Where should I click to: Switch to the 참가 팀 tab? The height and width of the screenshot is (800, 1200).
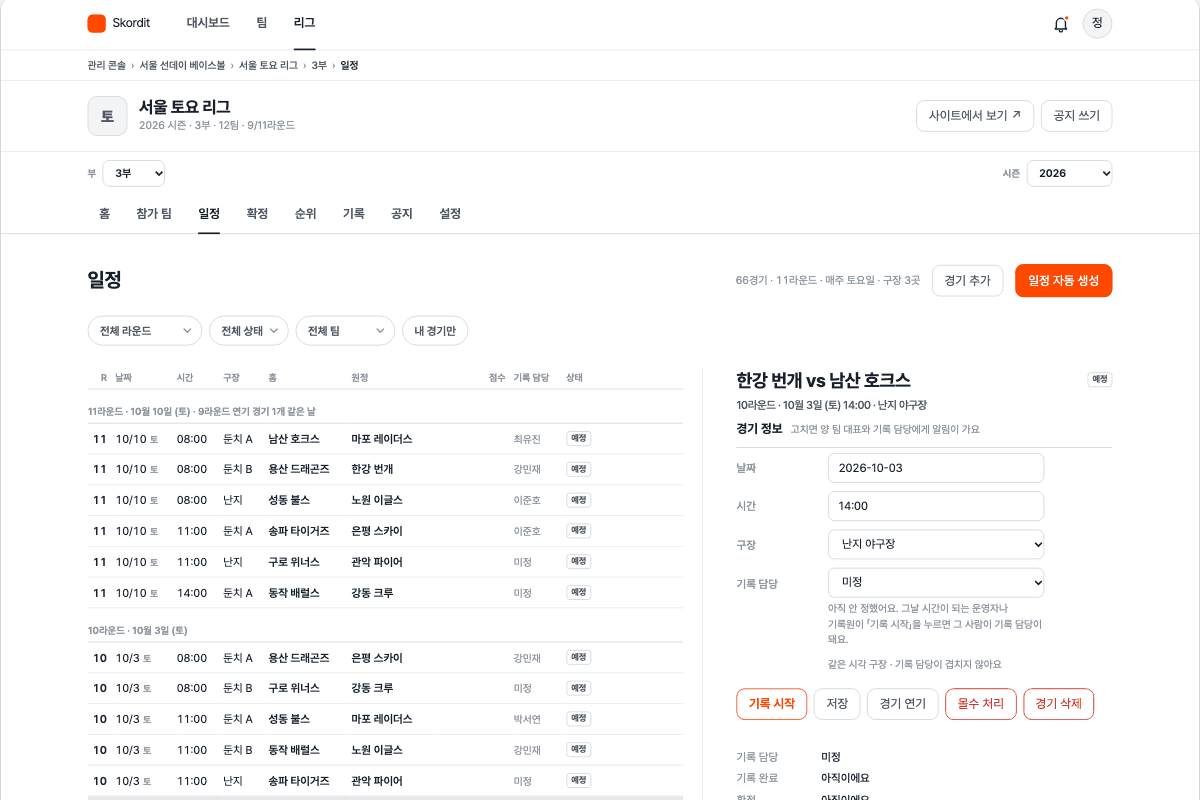(x=154, y=214)
